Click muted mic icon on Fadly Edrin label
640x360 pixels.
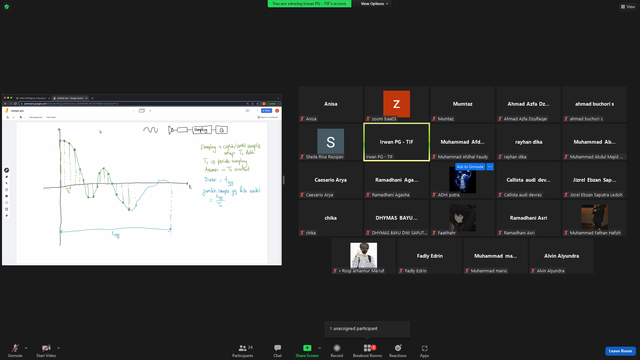(x=401, y=271)
